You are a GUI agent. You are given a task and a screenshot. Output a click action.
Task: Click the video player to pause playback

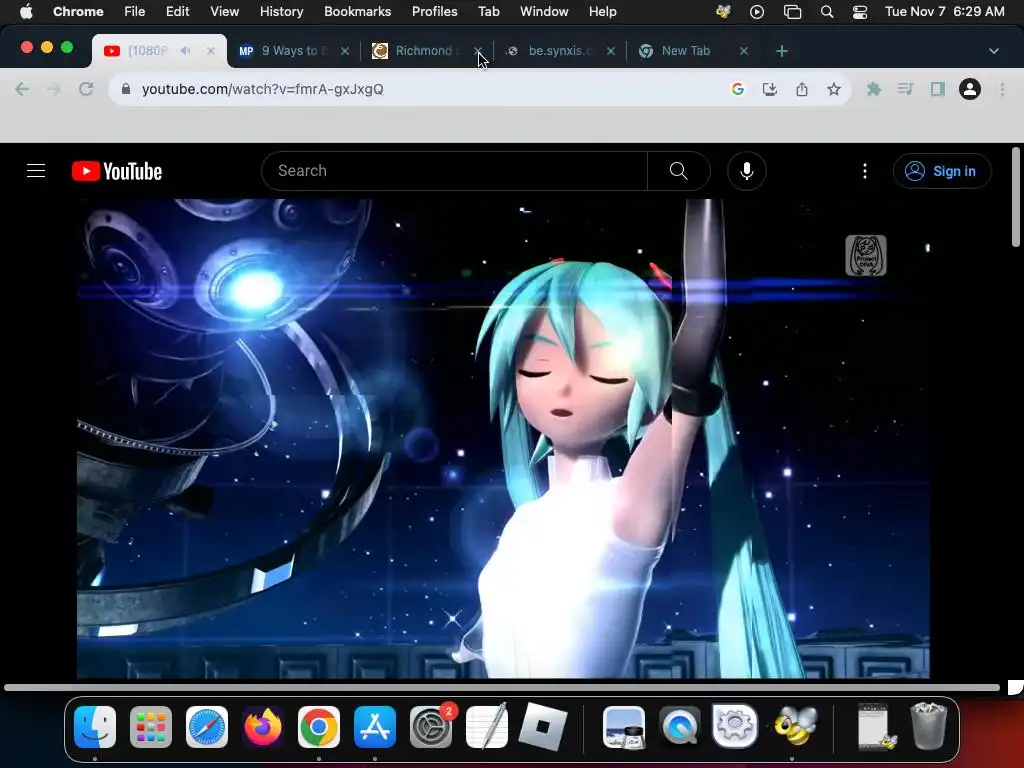click(503, 438)
